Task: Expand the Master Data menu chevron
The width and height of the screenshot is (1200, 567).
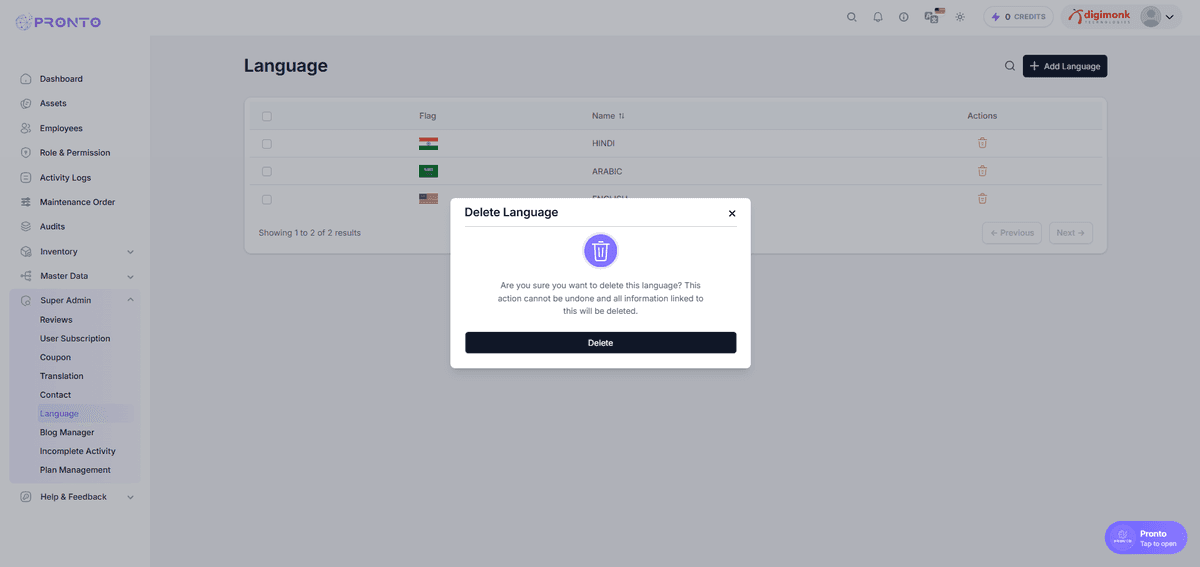Action: 130,277
